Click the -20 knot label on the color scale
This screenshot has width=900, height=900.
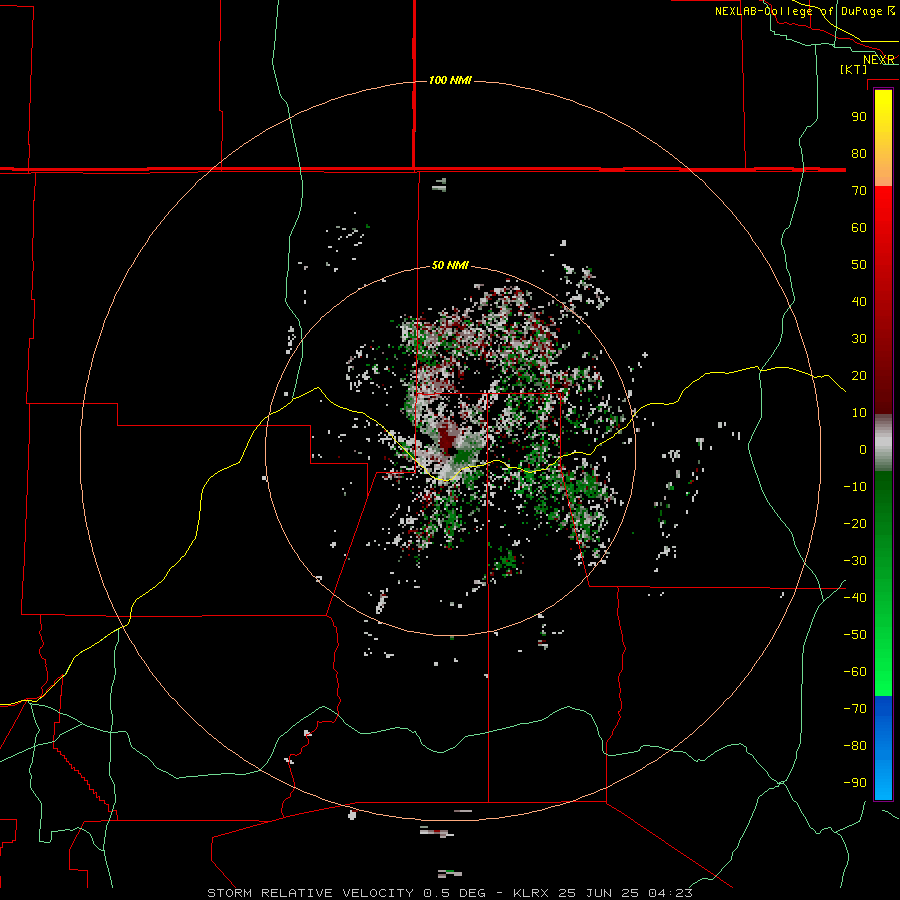(x=855, y=524)
